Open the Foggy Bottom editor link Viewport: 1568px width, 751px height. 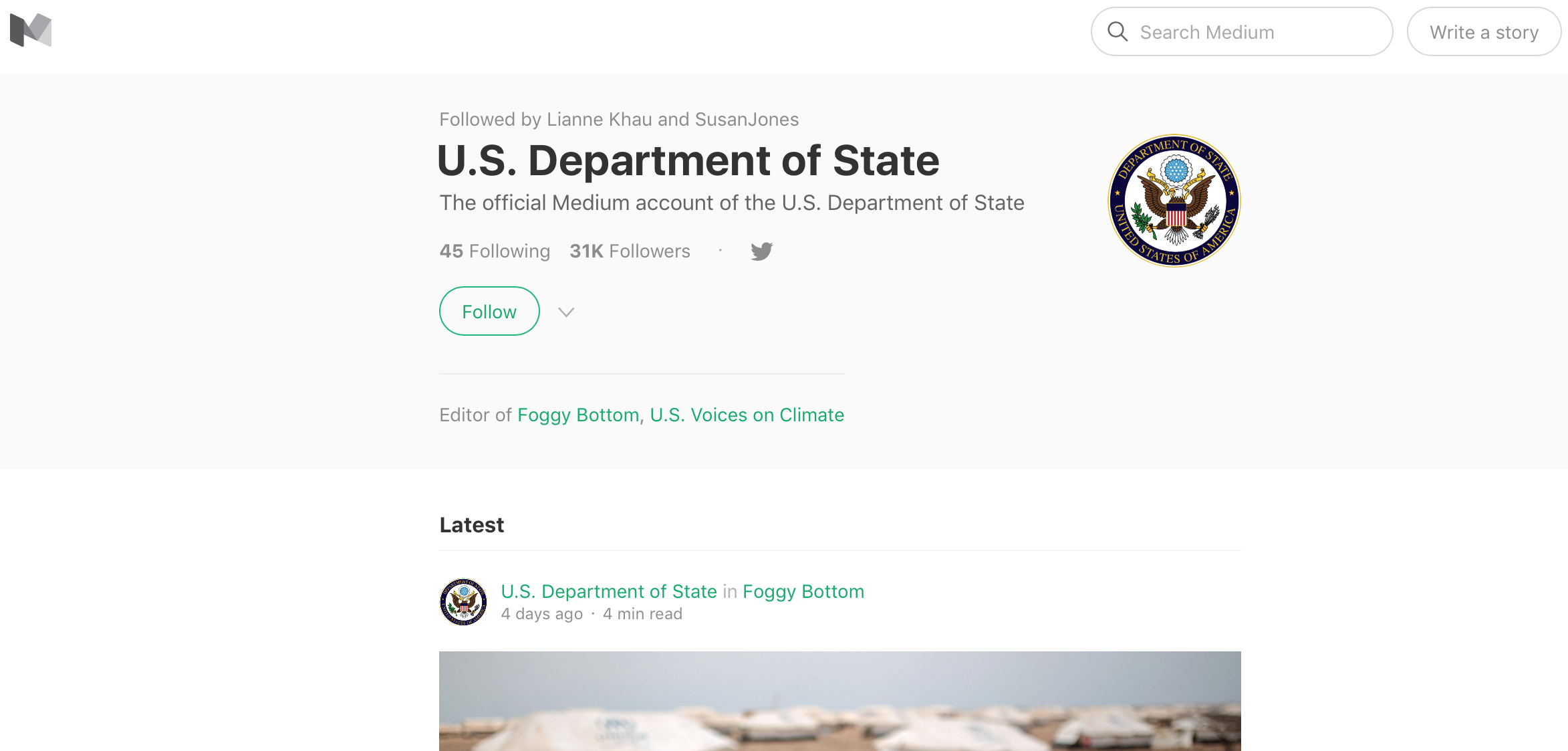[x=578, y=415]
